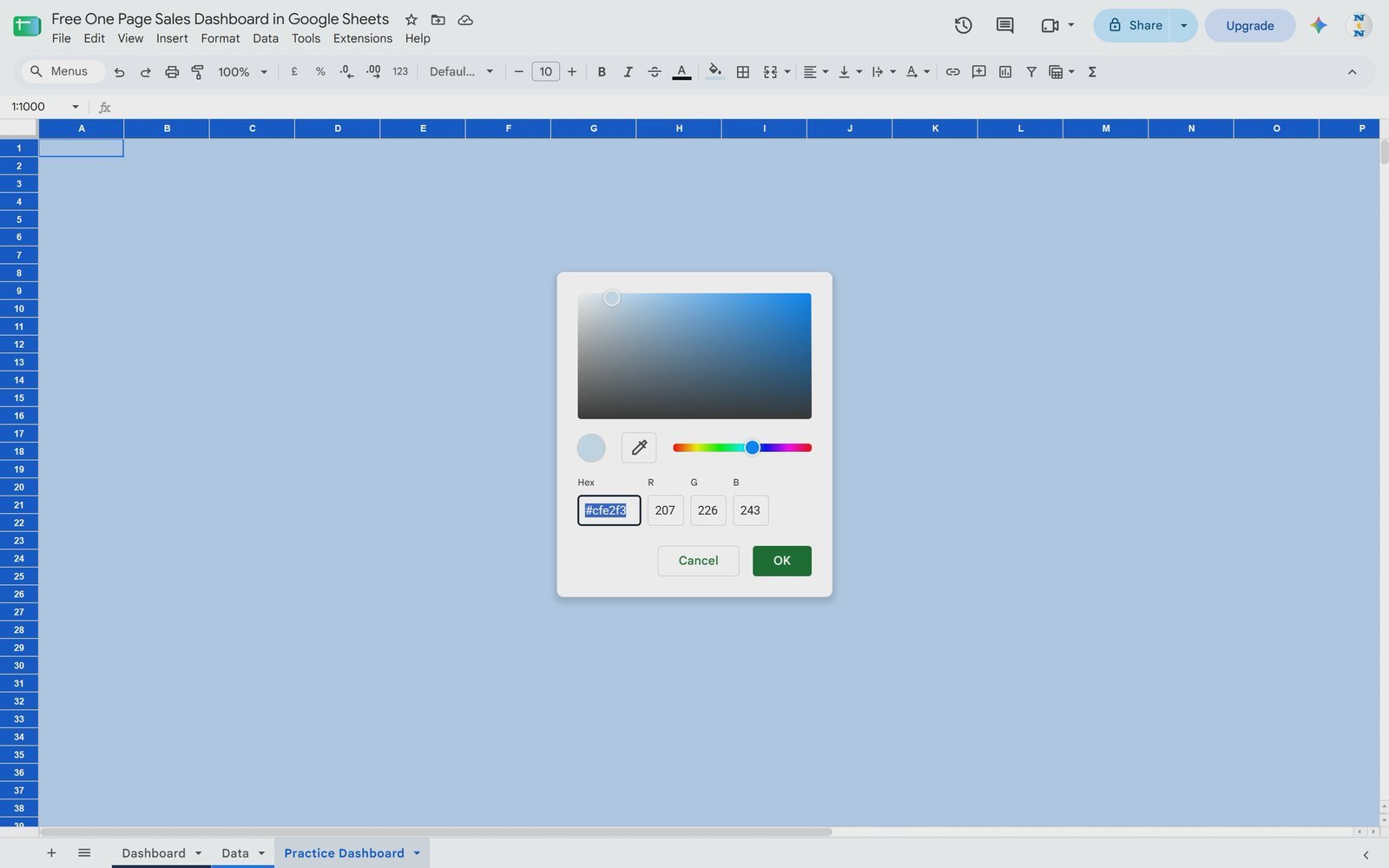This screenshot has height=868, width=1389.
Task: Click the Google Sheets home logo
Action: click(27, 26)
